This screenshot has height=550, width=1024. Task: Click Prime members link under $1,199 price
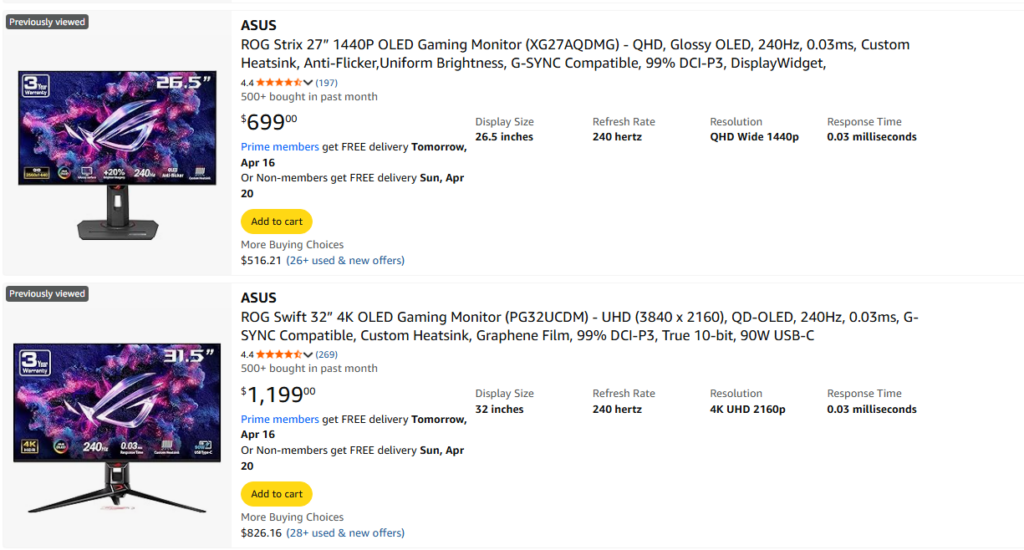click(280, 419)
